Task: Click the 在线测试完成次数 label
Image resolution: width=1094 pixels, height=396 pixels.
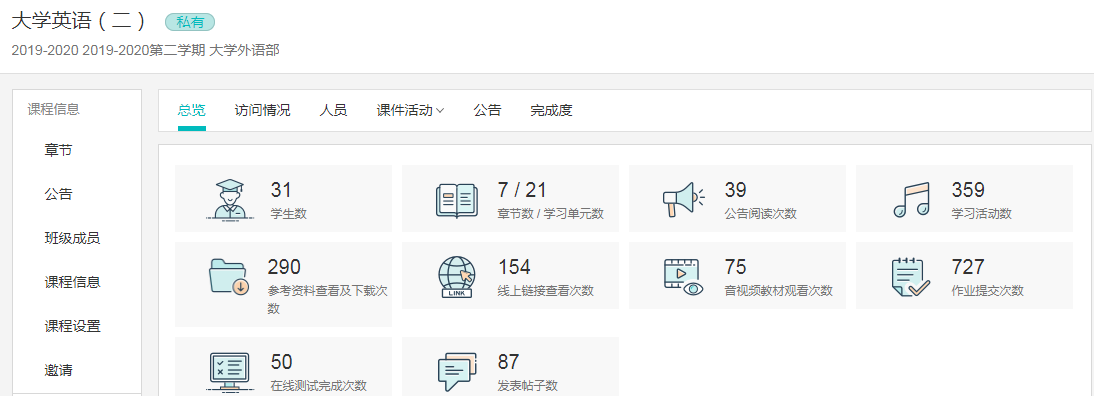Action: click(x=318, y=386)
